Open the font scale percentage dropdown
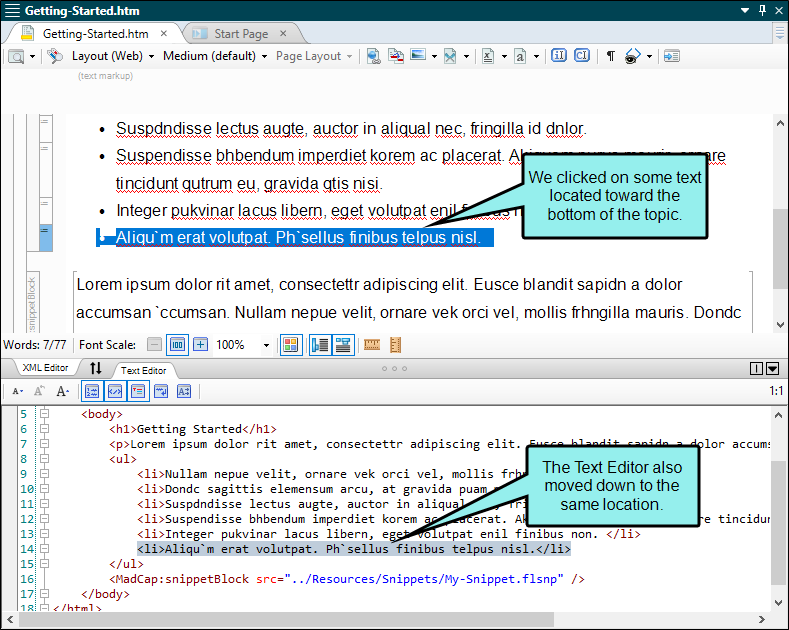 coord(266,345)
